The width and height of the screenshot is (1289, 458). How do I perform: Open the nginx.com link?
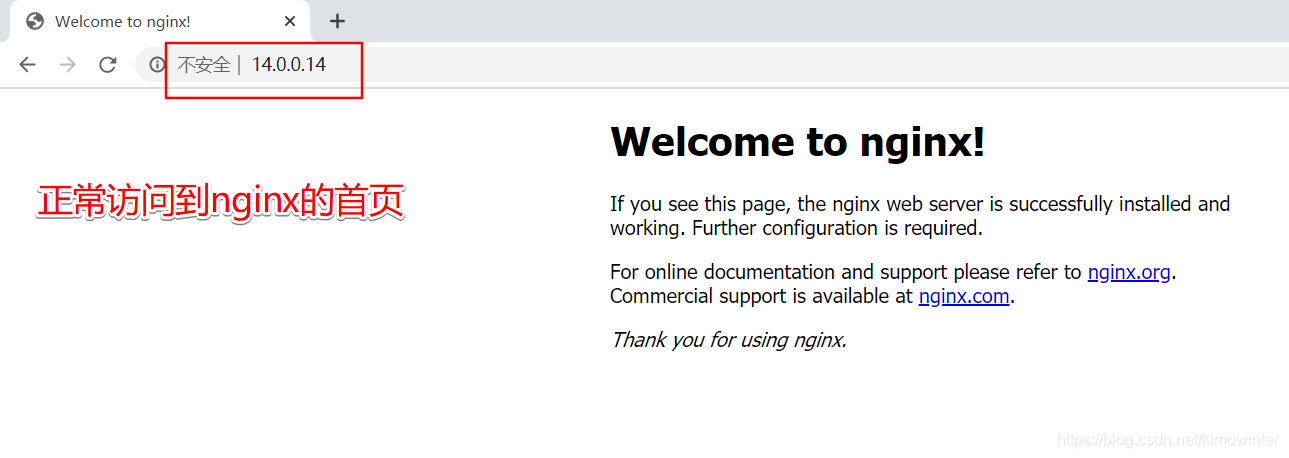[964, 296]
